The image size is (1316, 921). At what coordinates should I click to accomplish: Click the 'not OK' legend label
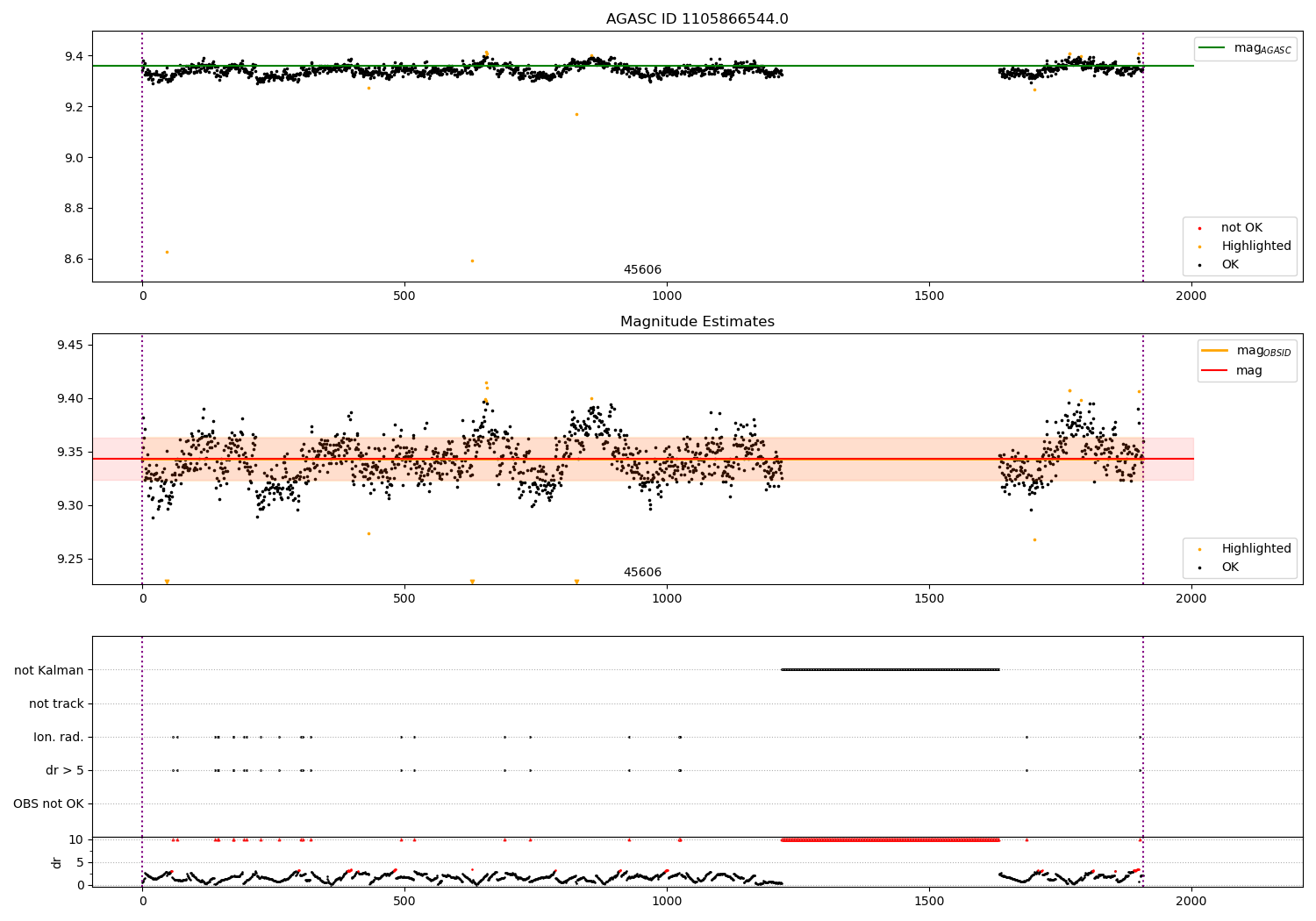(1241, 228)
